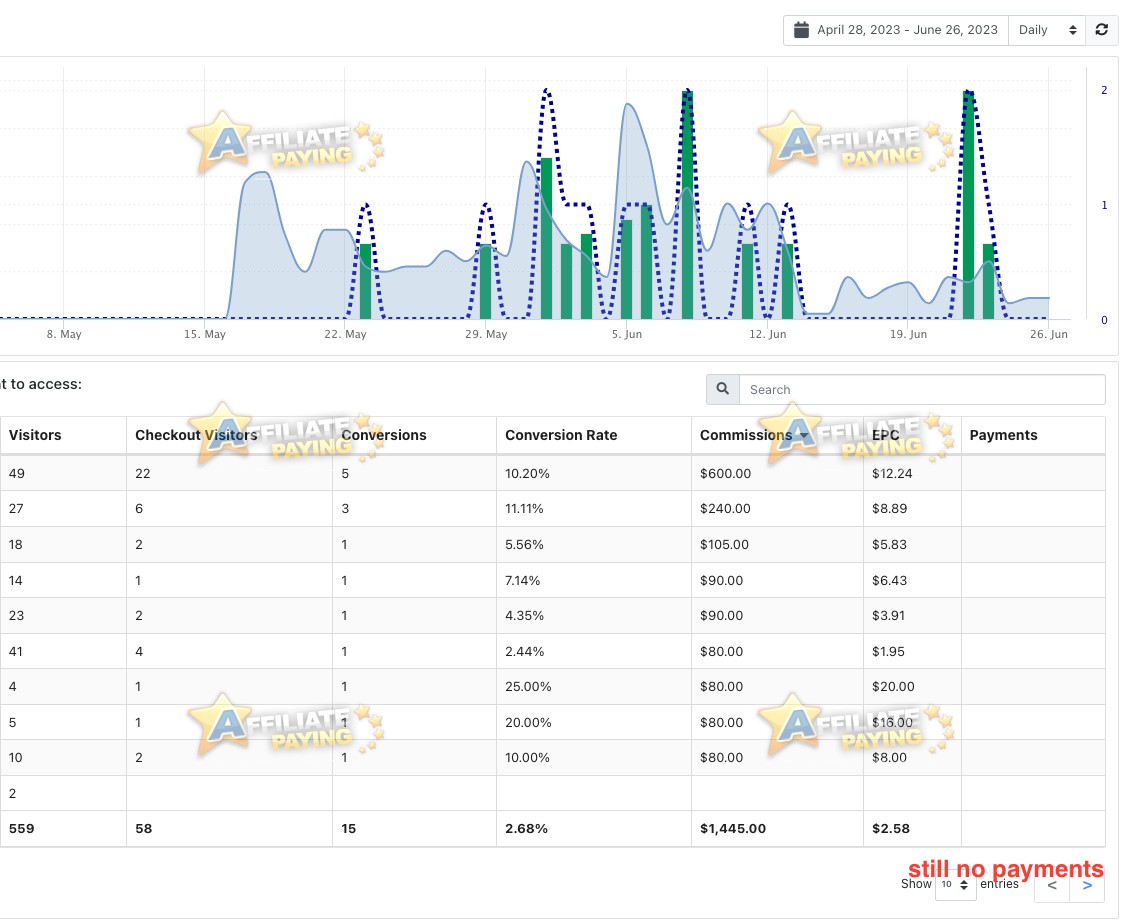Click the Commissions sort arrow icon
The height and width of the screenshot is (920, 1126).
804,436
